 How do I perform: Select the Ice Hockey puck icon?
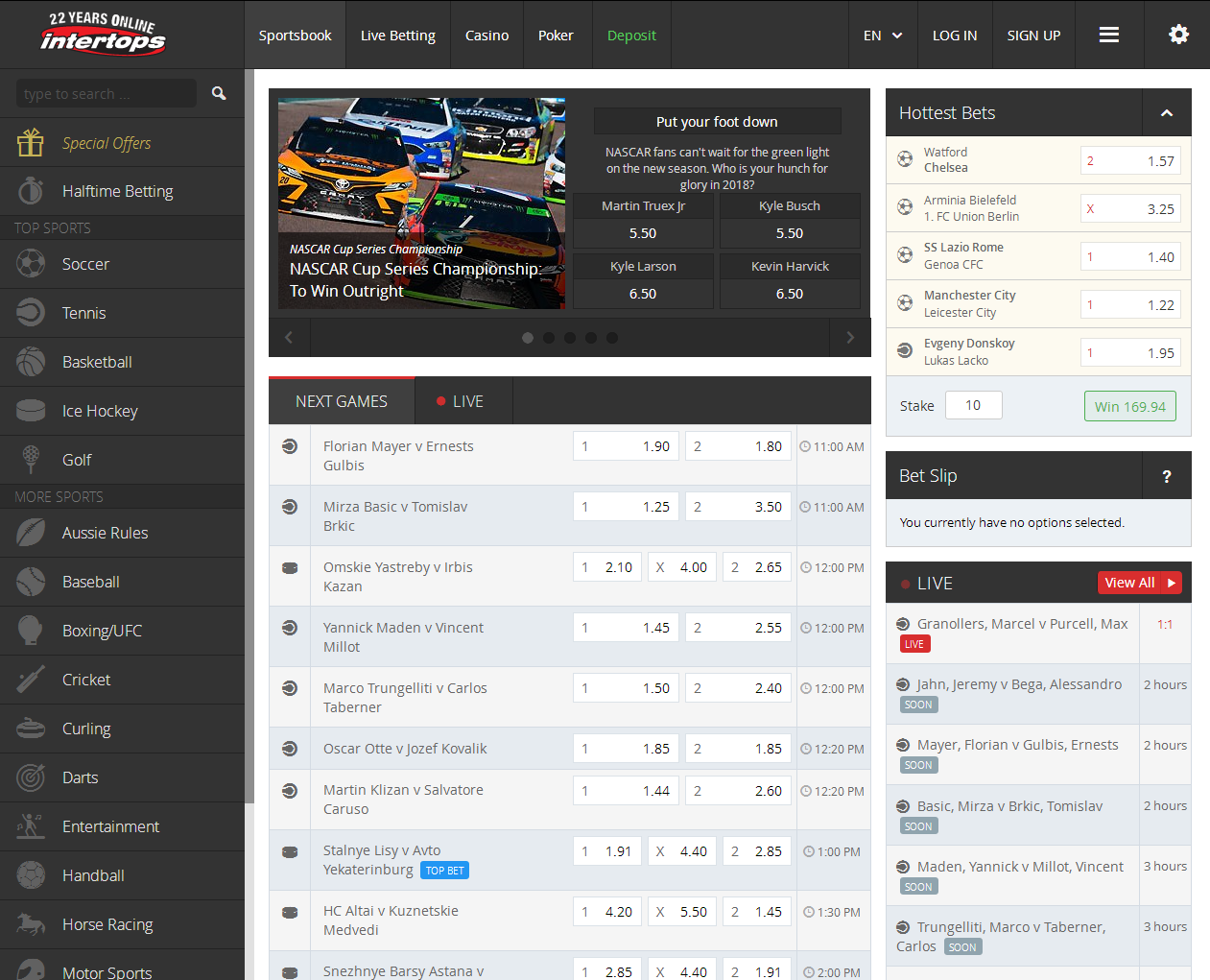(x=31, y=411)
